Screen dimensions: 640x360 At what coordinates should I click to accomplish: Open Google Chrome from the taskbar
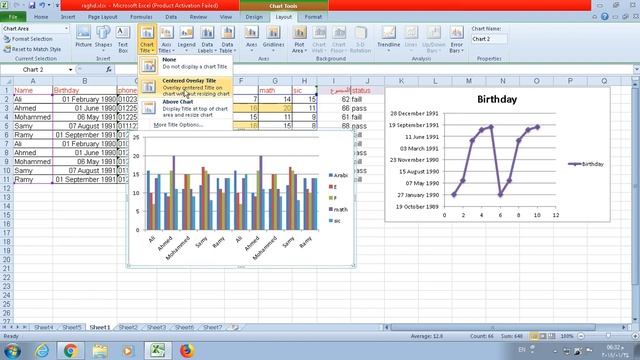pyautogui.click(x=70, y=351)
